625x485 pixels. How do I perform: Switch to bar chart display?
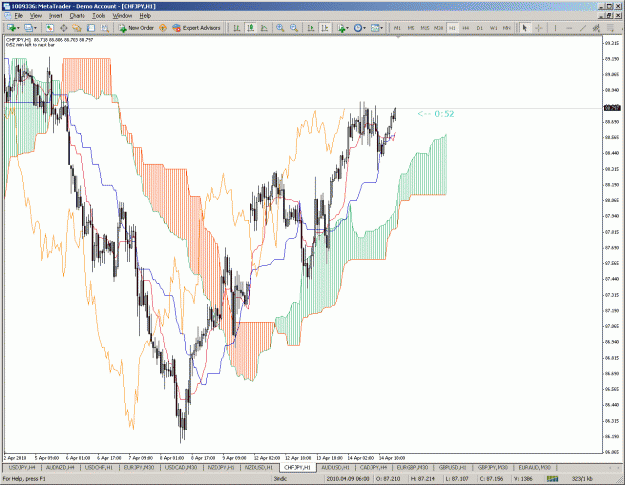pyautogui.click(x=237, y=28)
